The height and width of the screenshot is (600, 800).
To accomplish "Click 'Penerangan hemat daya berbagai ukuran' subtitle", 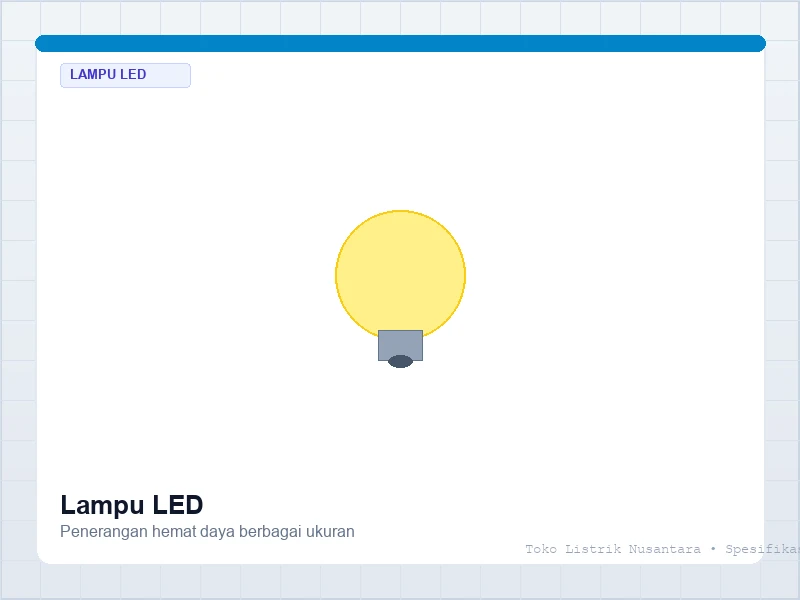I will pyautogui.click(x=207, y=532).
